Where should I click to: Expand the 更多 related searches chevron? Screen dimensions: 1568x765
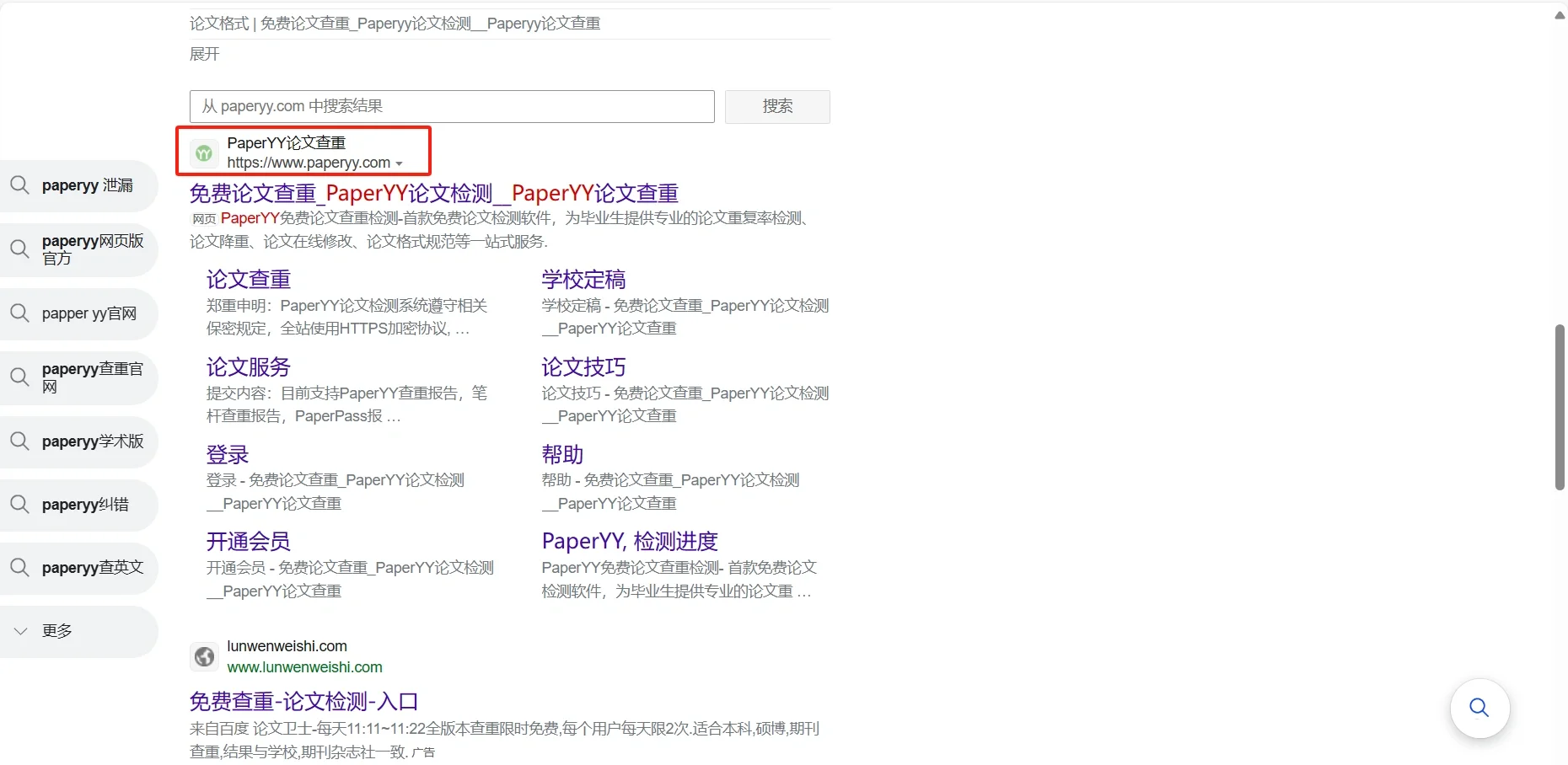coord(21,631)
